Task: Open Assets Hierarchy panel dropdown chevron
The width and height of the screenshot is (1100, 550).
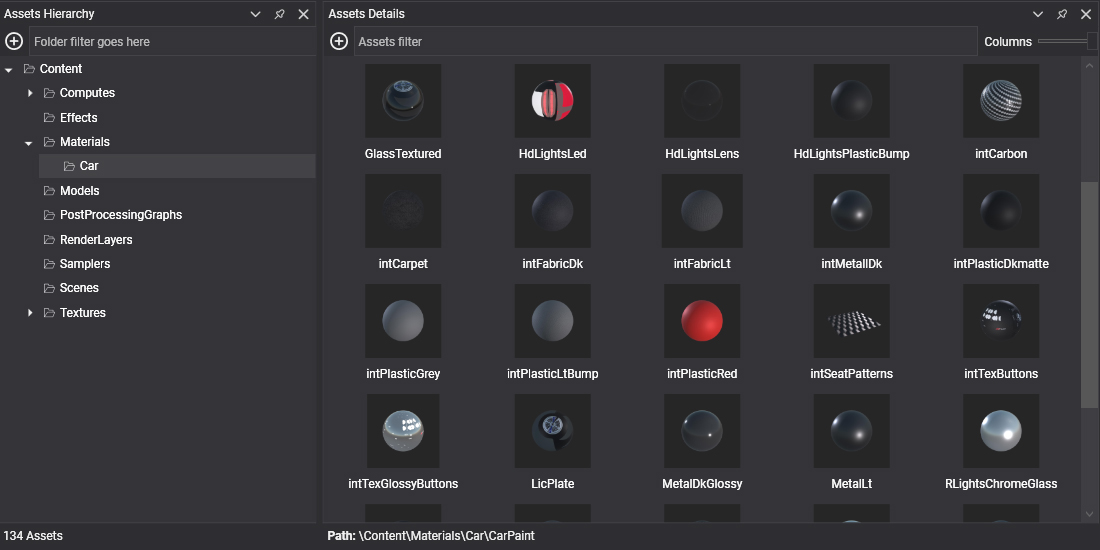Action: pyautogui.click(x=256, y=14)
